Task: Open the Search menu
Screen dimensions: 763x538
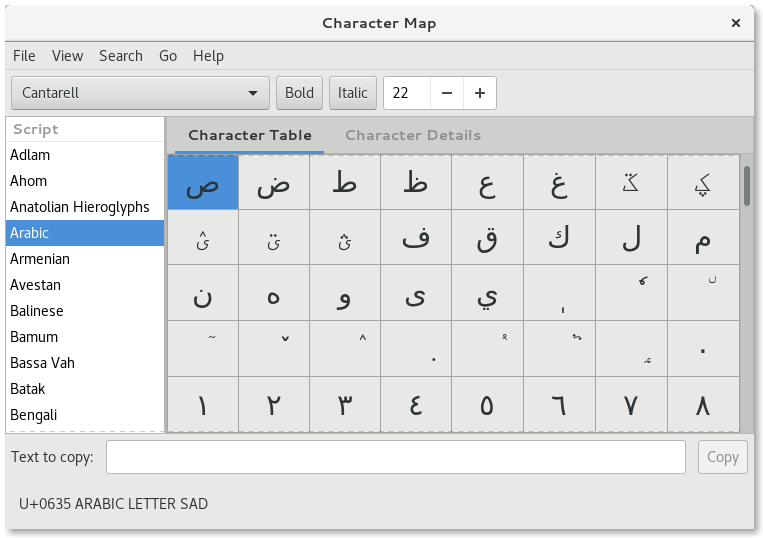Action: click(x=120, y=56)
